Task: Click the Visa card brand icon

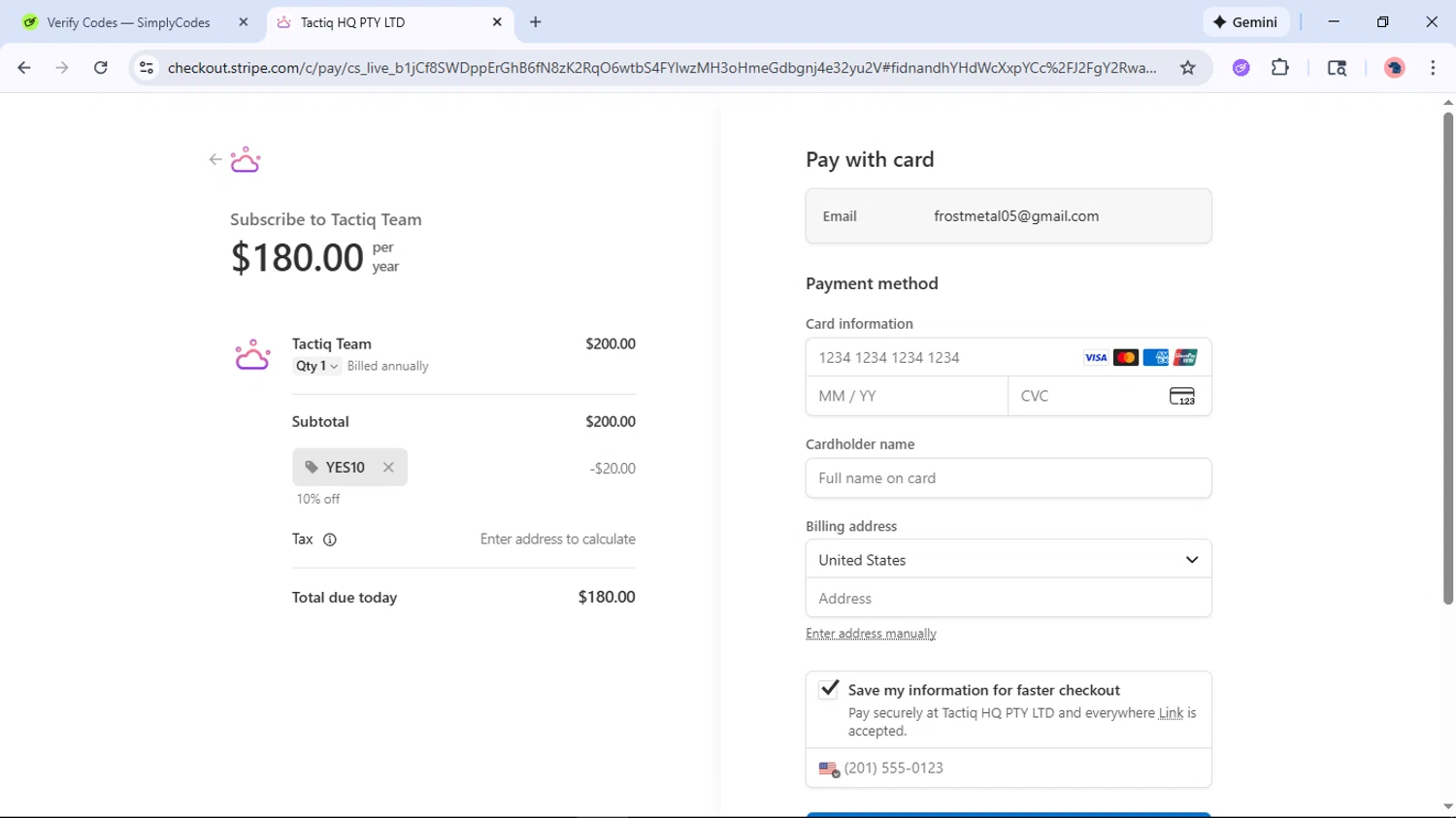Action: (1096, 358)
